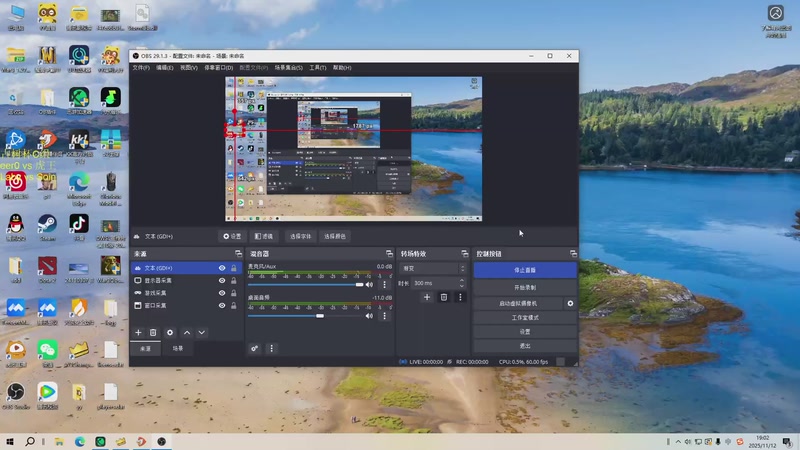This screenshot has height=450, width=800.
Task: Click 选择颜色 in the source toolbar
Action: [335, 236]
